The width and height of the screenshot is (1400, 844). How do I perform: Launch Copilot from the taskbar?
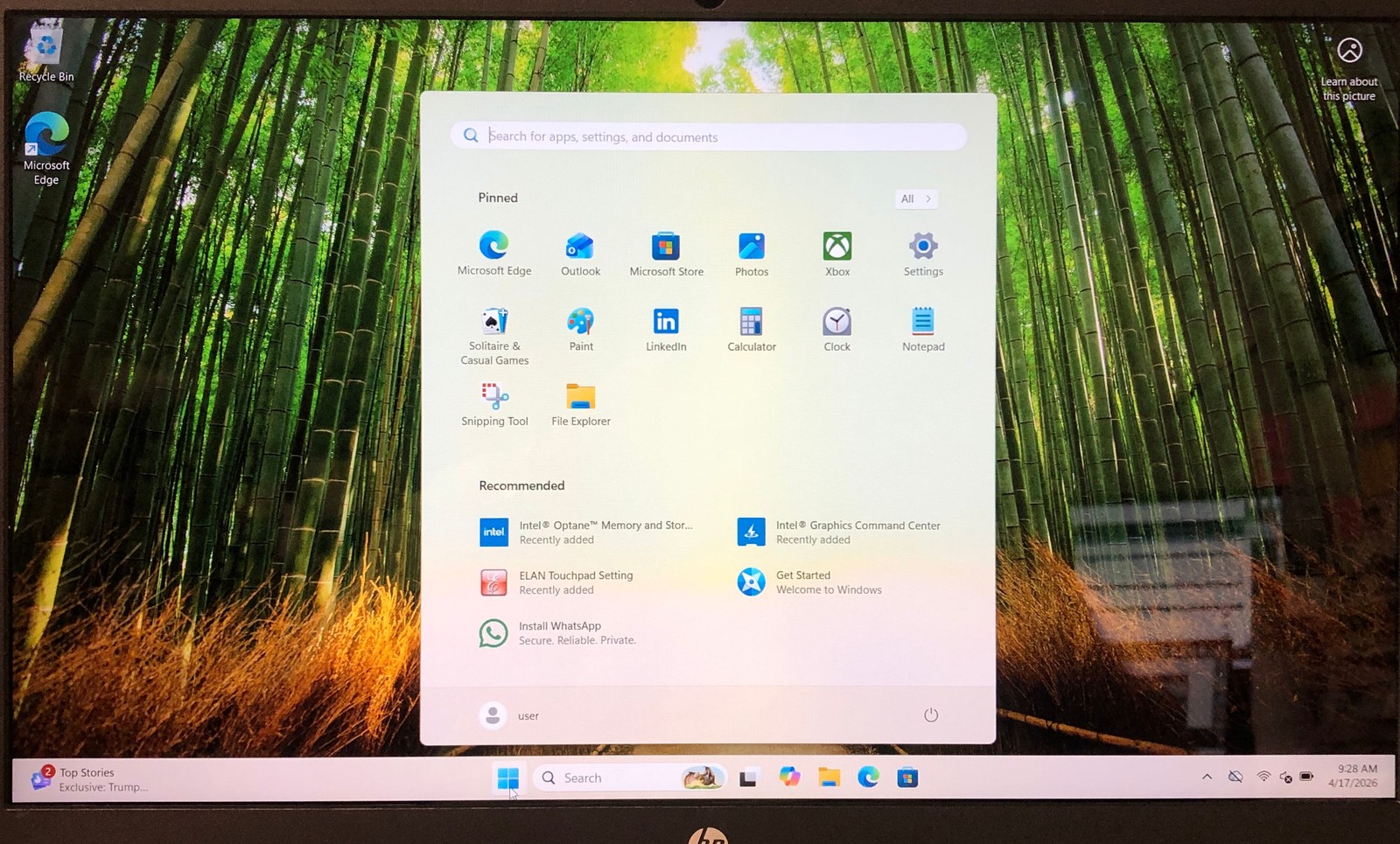[x=789, y=777]
